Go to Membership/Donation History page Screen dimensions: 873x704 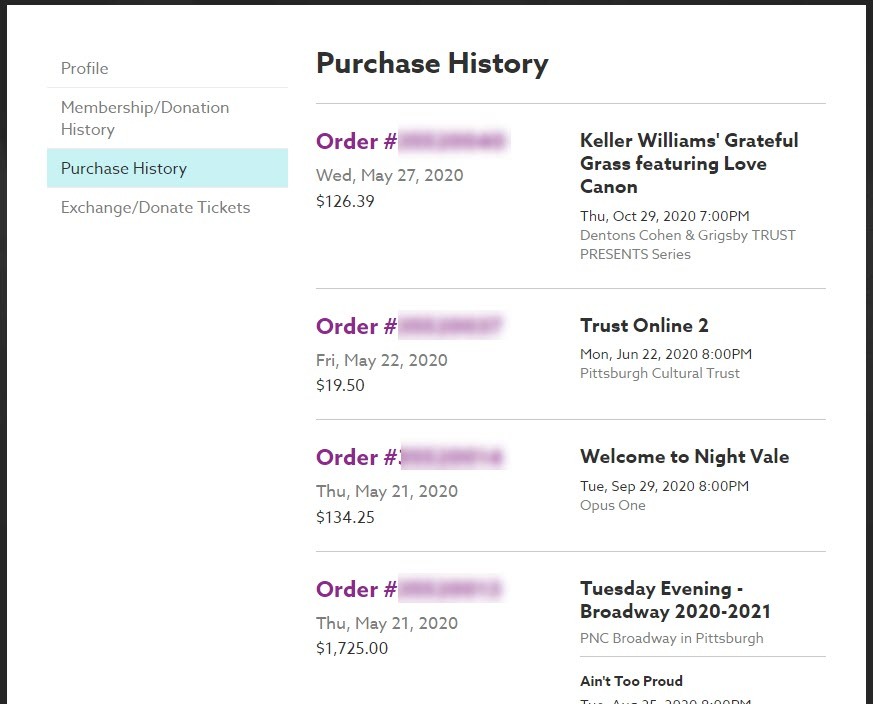[145, 118]
